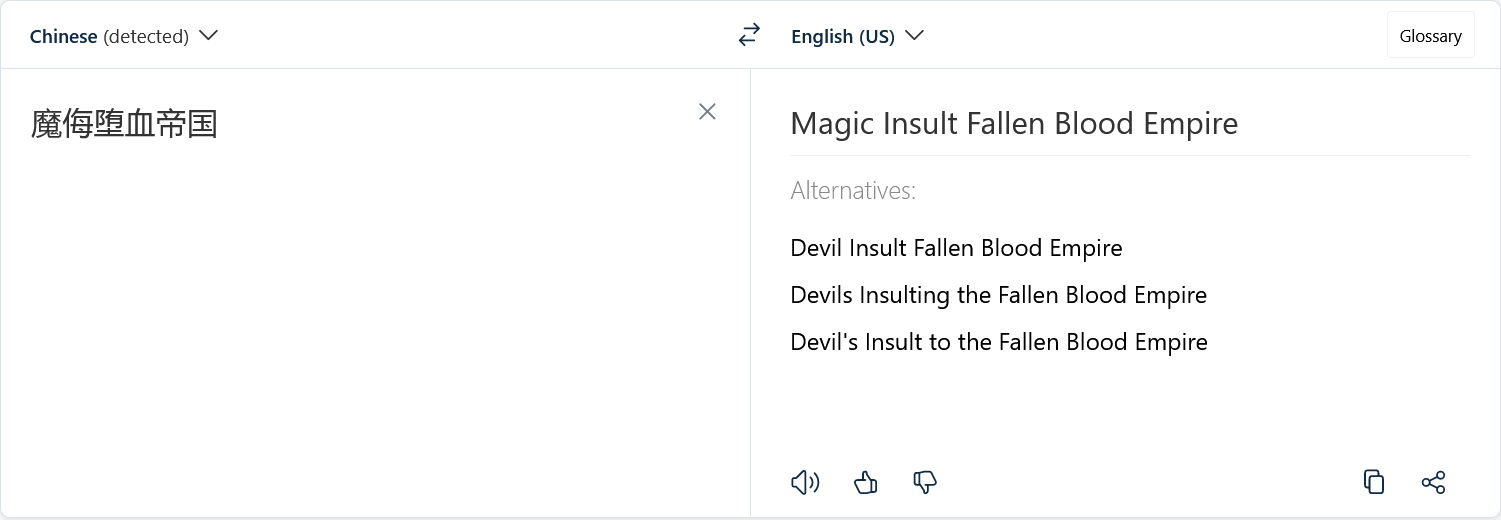Expand the chevron beside English (US)
The width and height of the screenshot is (1501, 520).
914,36
